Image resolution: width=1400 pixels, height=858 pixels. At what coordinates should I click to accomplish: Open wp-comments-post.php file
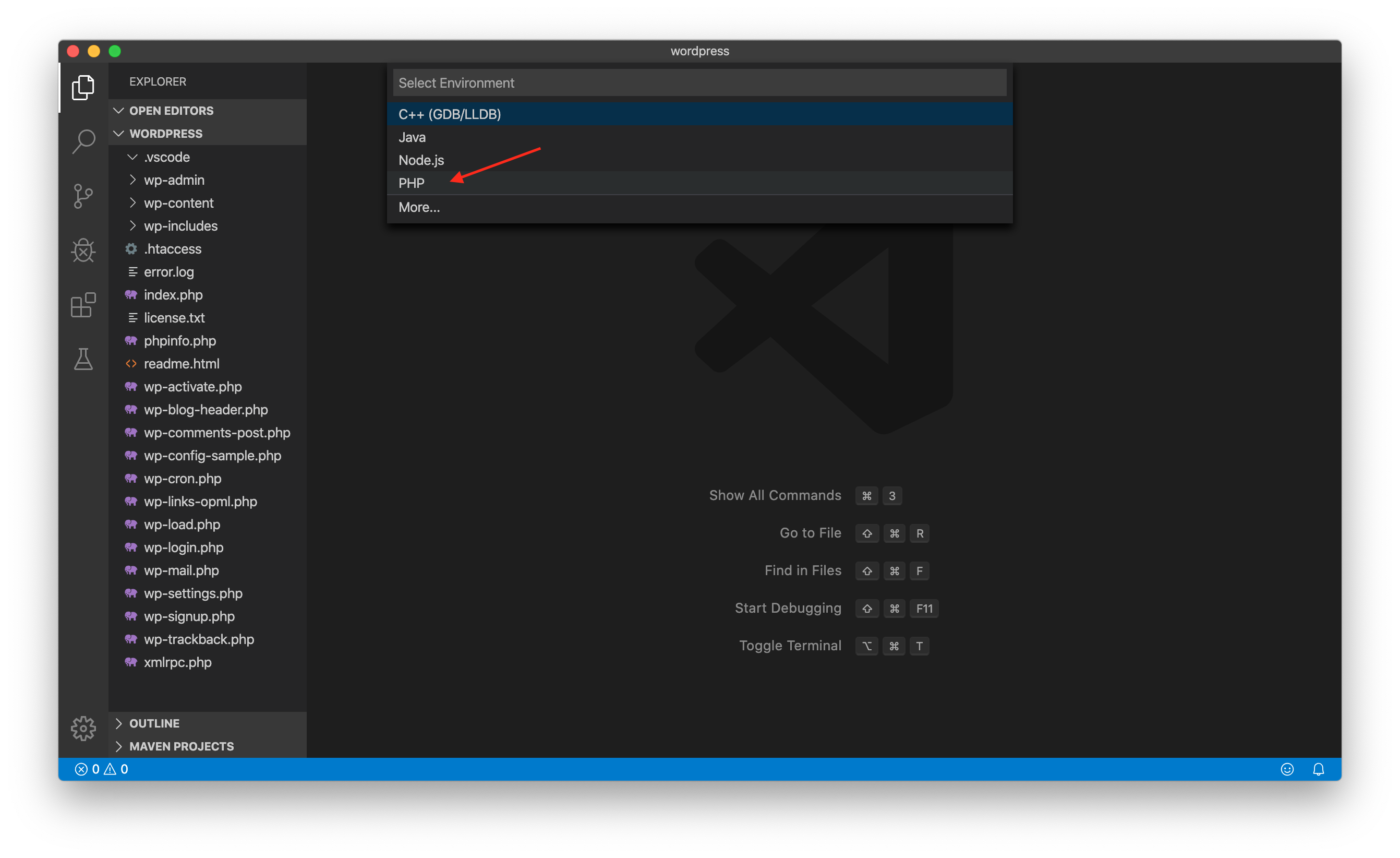(208, 433)
